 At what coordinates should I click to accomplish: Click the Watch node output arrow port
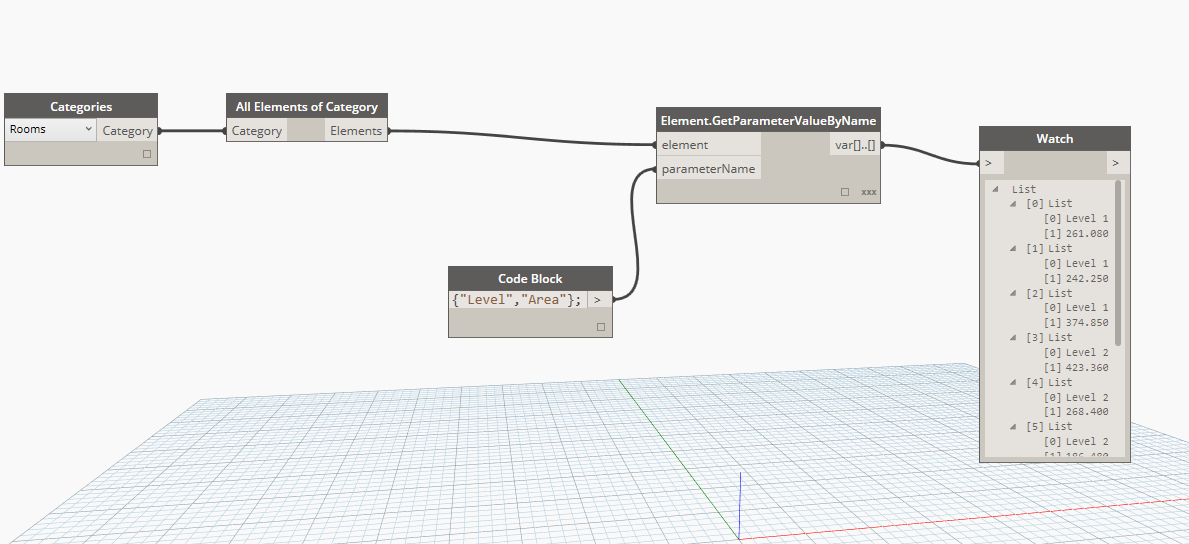1117,162
